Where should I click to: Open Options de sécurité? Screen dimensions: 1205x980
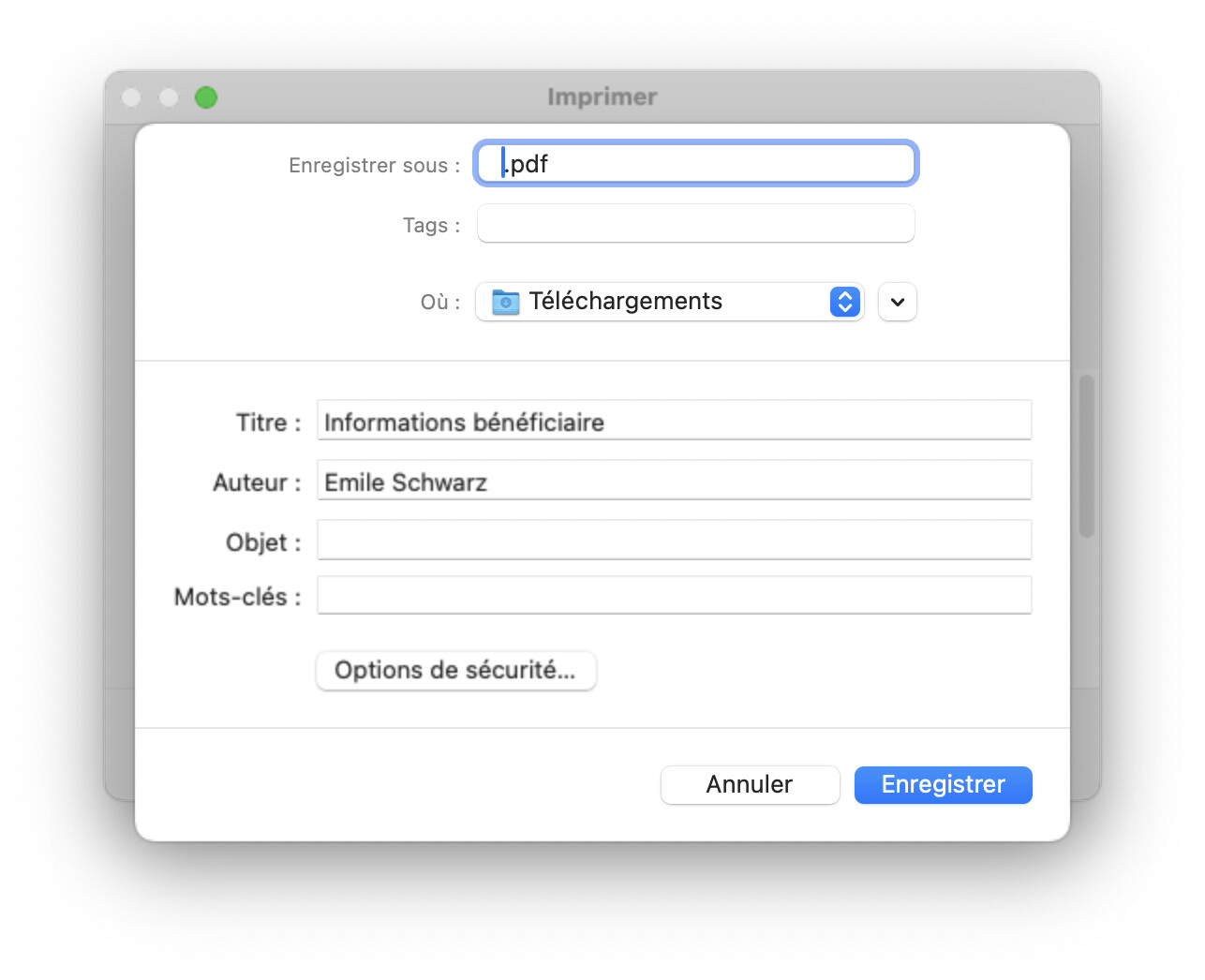pyautogui.click(x=455, y=671)
